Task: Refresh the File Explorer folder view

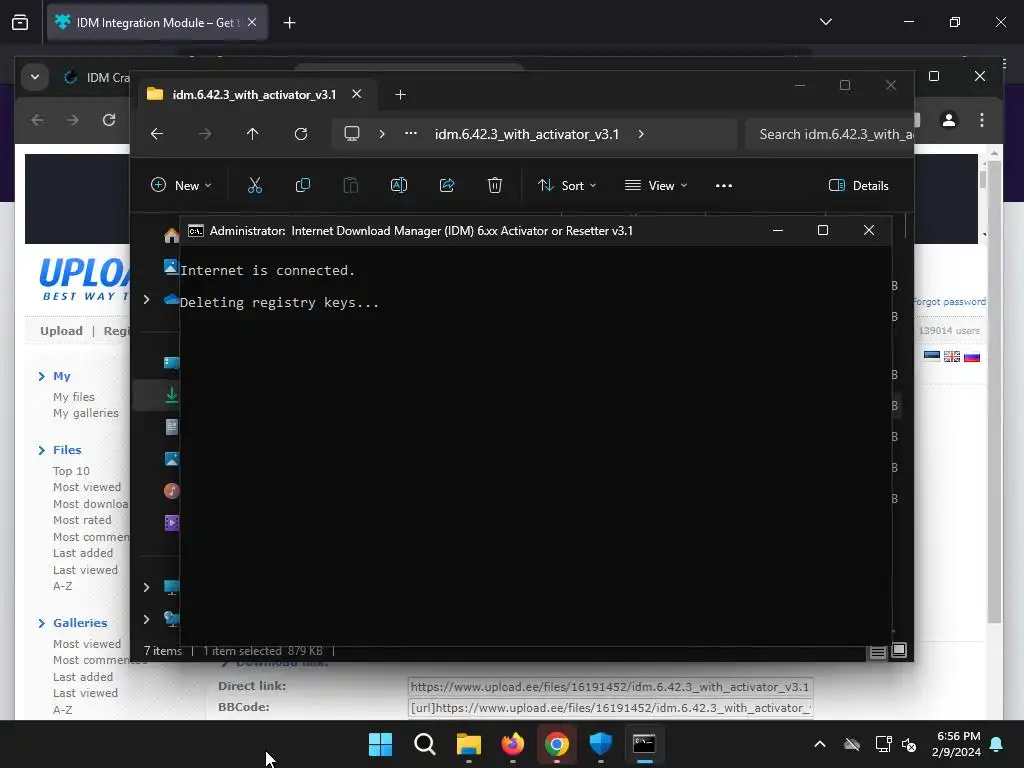Action: (x=300, y=134)
